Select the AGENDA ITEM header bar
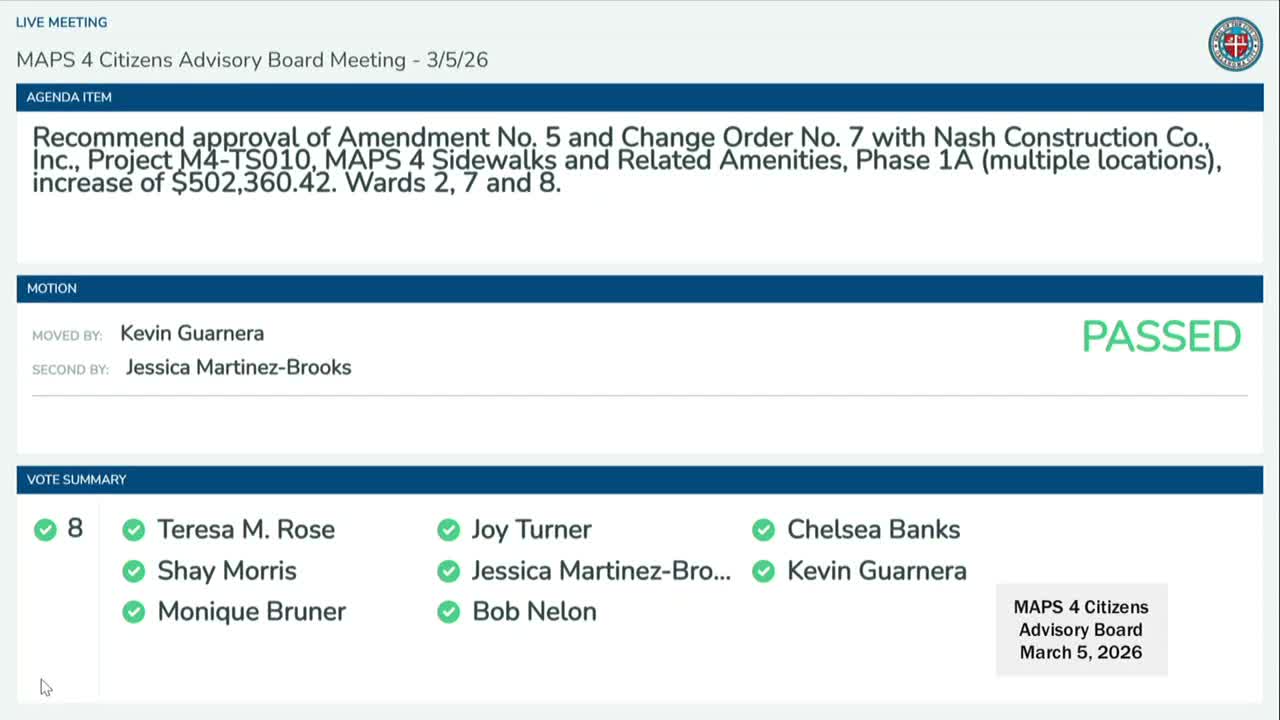The image size is (1280, 720). [x=640, y=97]
